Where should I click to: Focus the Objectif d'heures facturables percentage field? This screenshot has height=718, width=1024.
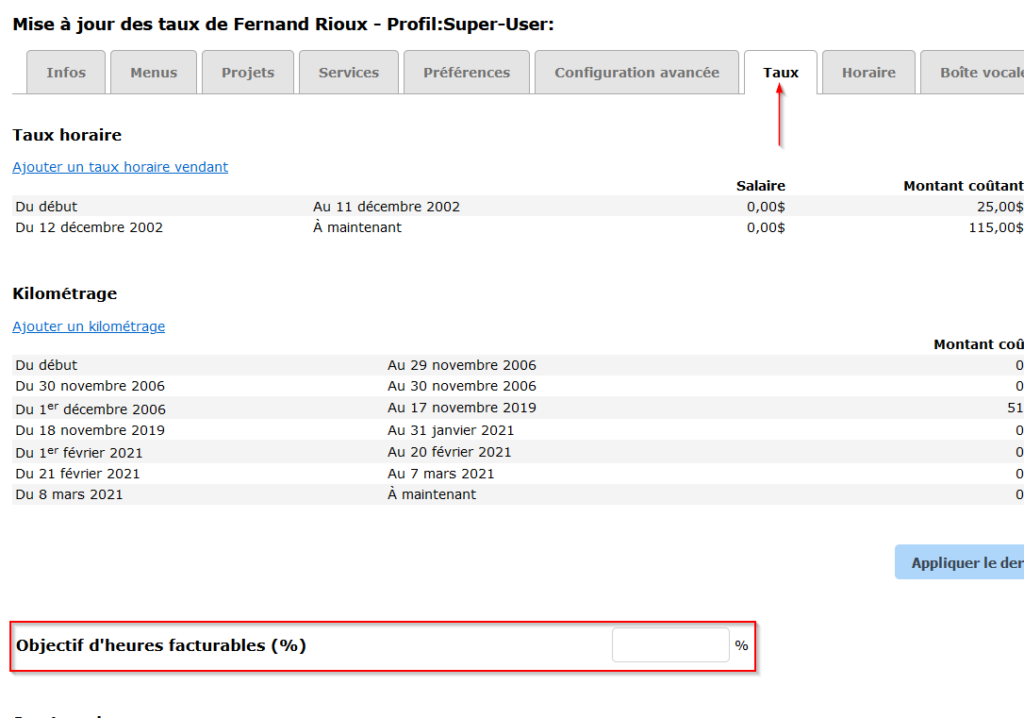[670, 645]
